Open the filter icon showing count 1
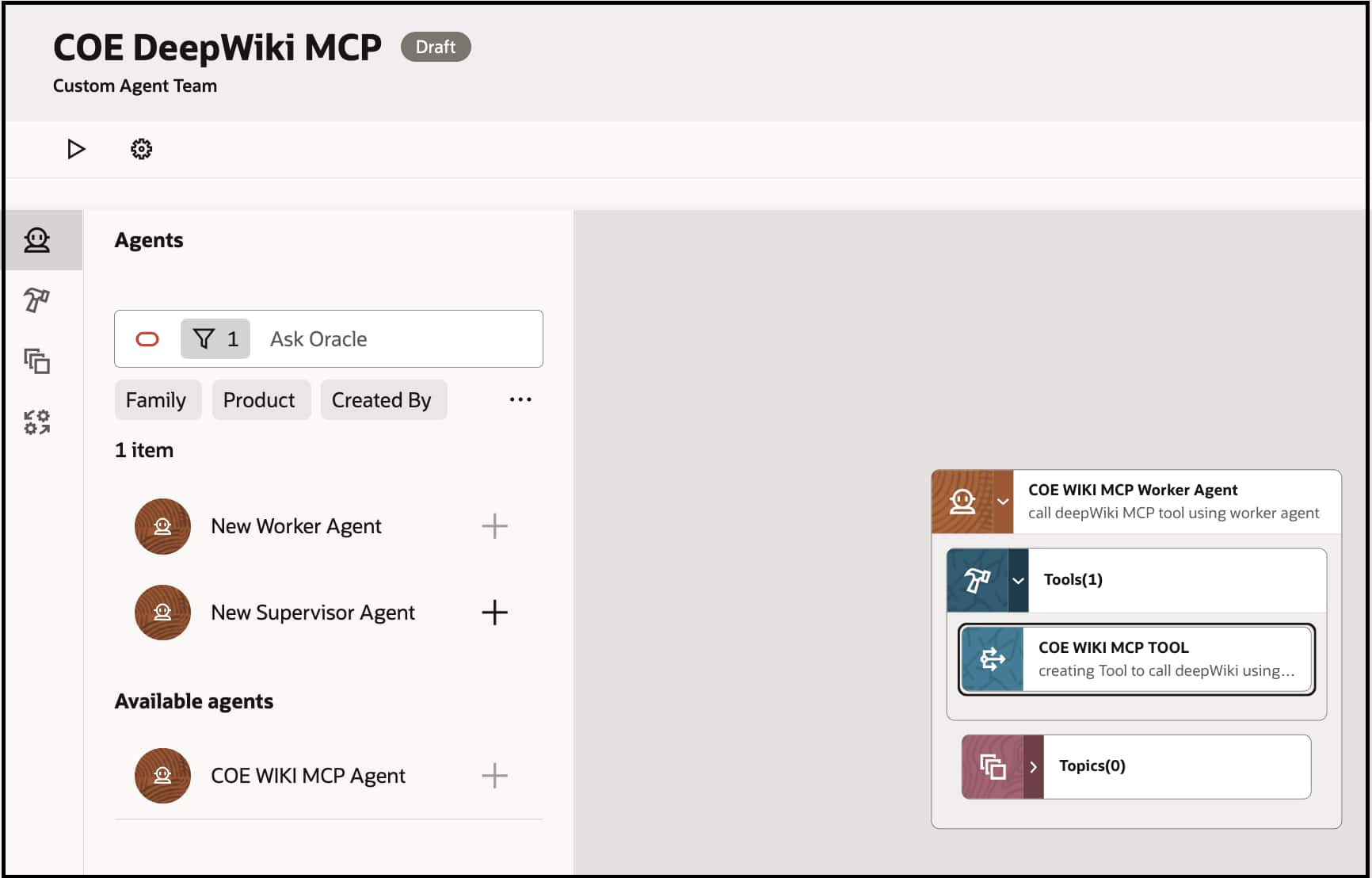The image size is (1372, 878). coord(215,338)
